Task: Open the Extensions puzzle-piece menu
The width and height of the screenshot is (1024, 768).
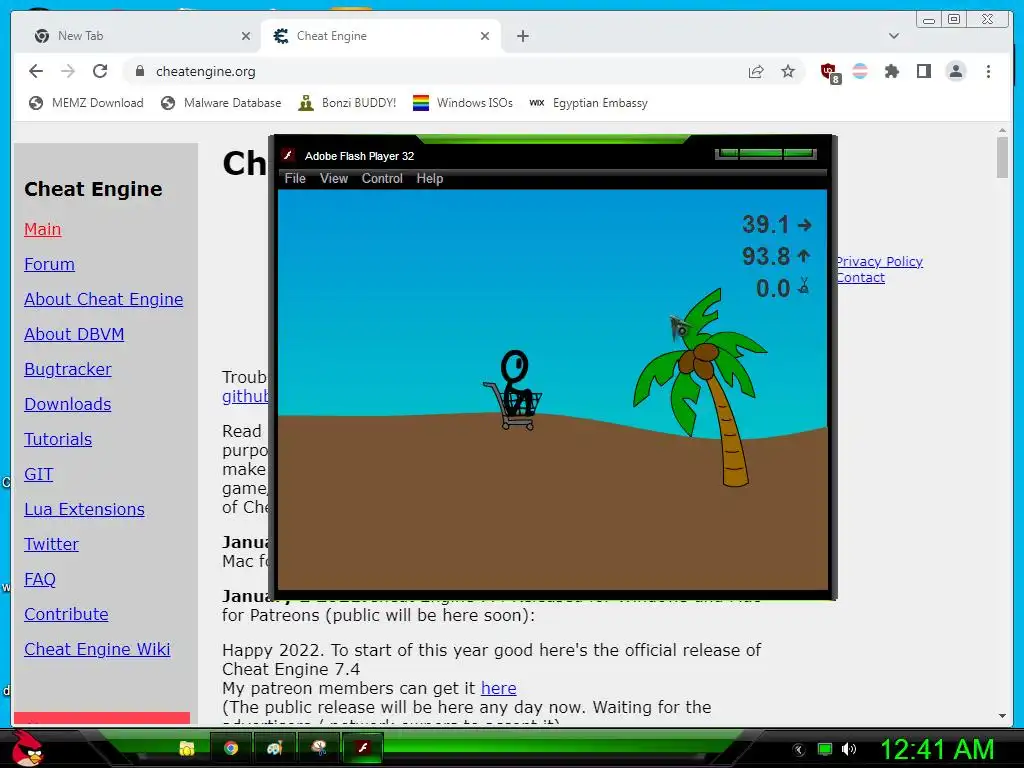Action: pos(891,71)
